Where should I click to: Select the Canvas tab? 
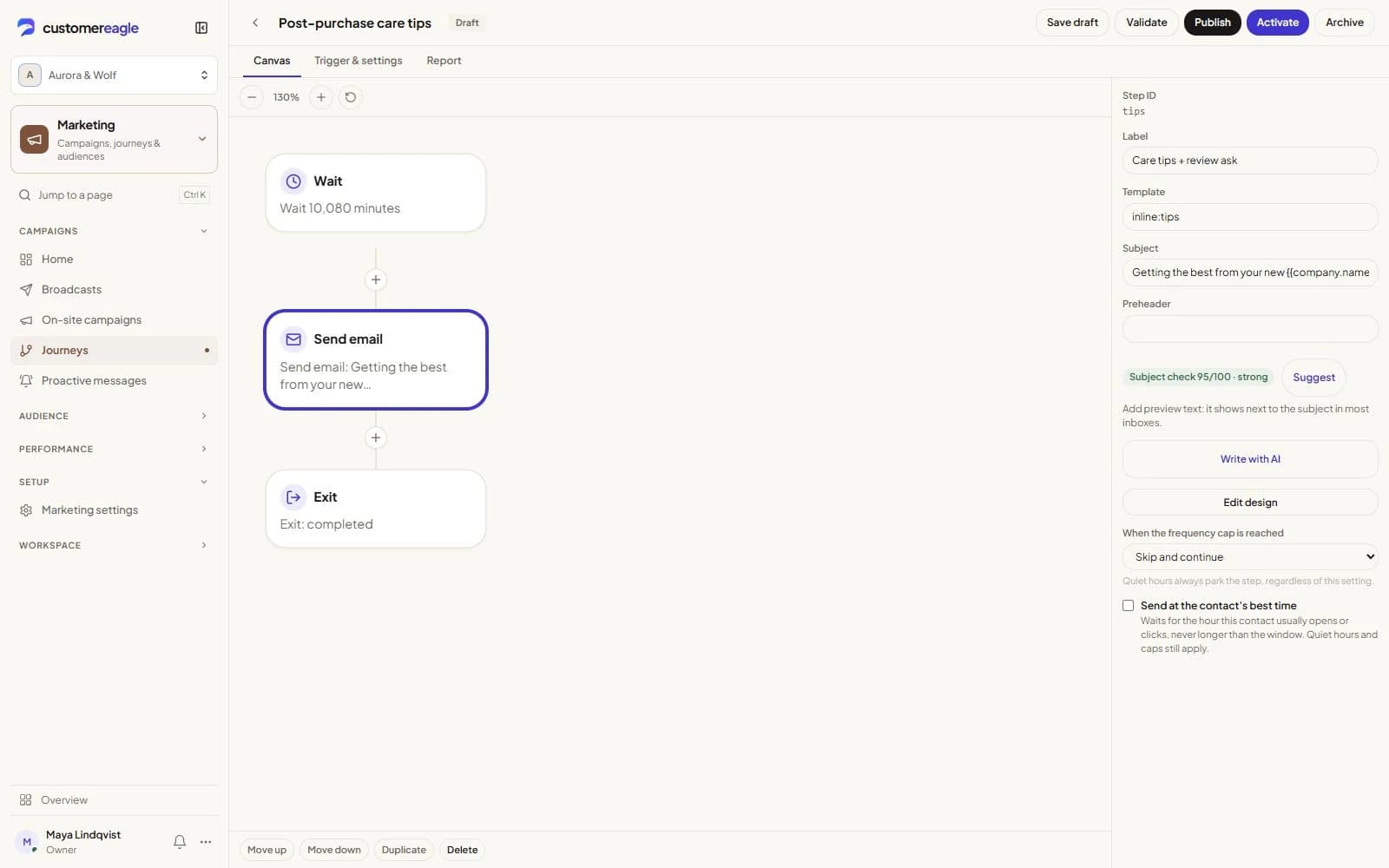coord(272,61)
